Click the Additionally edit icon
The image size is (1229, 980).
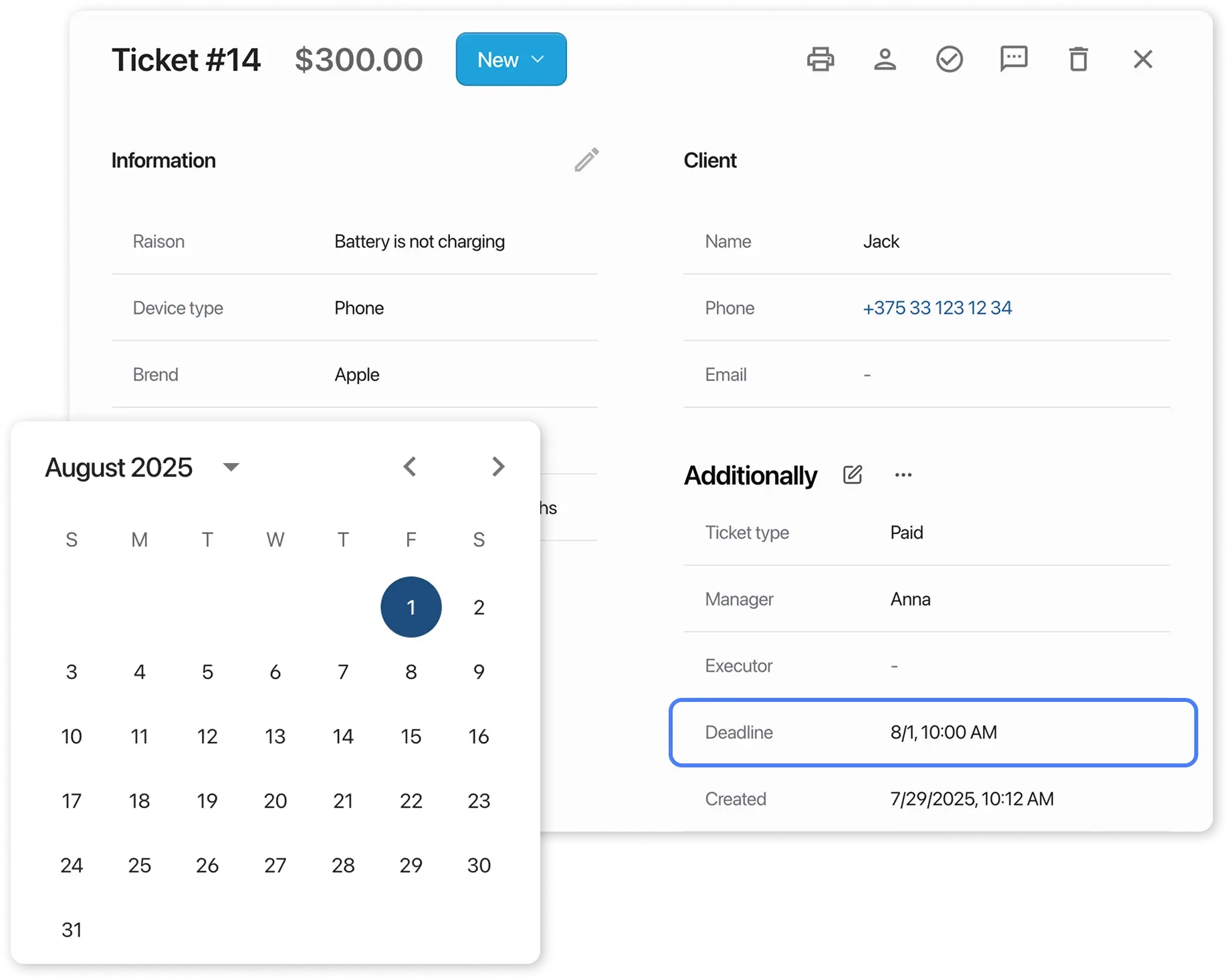coord(853,475)
